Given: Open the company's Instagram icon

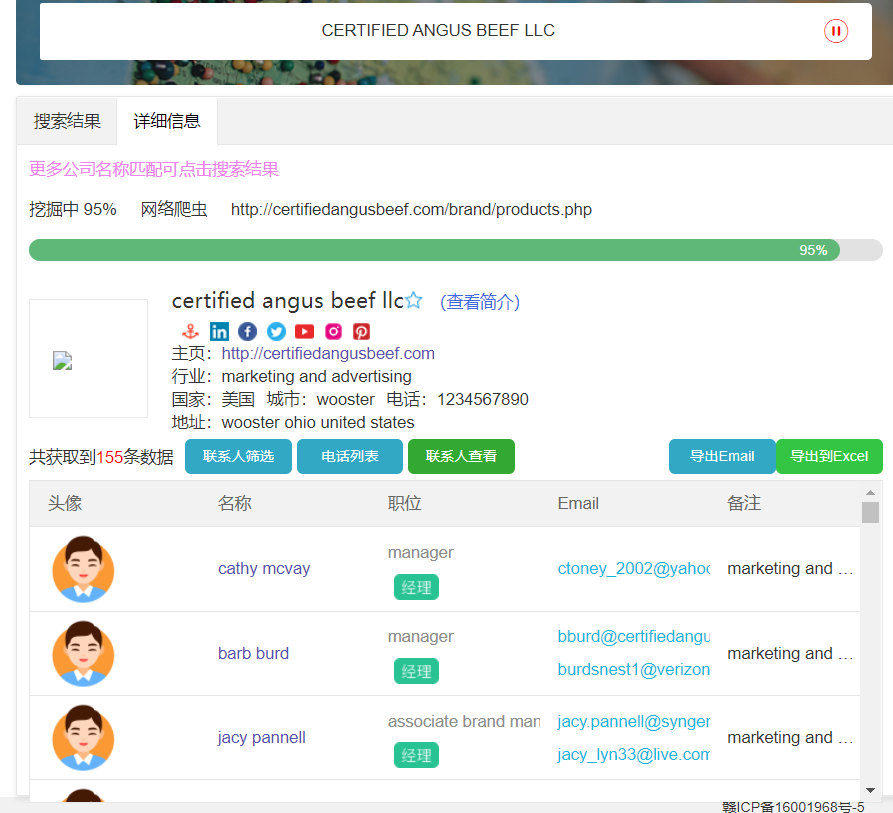Looking at the screenshot, I should 333,332.
